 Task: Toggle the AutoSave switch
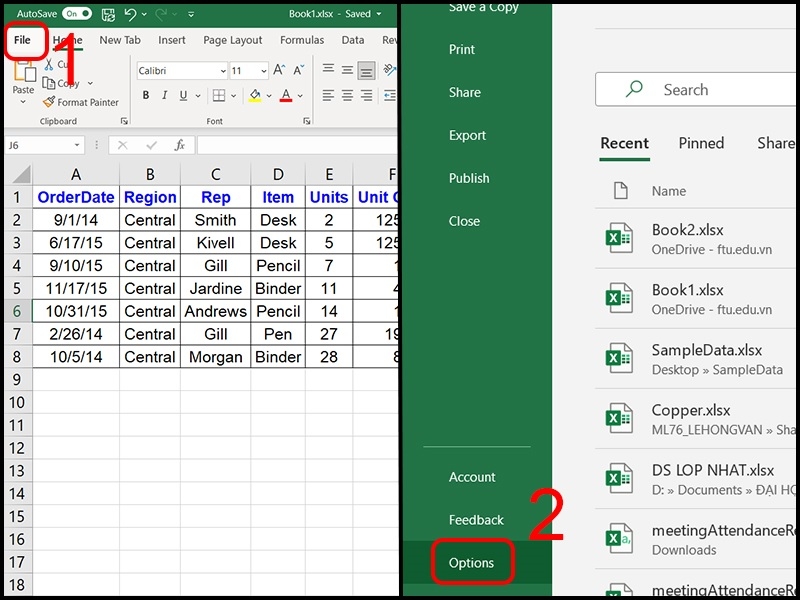[x=77, y=14]
